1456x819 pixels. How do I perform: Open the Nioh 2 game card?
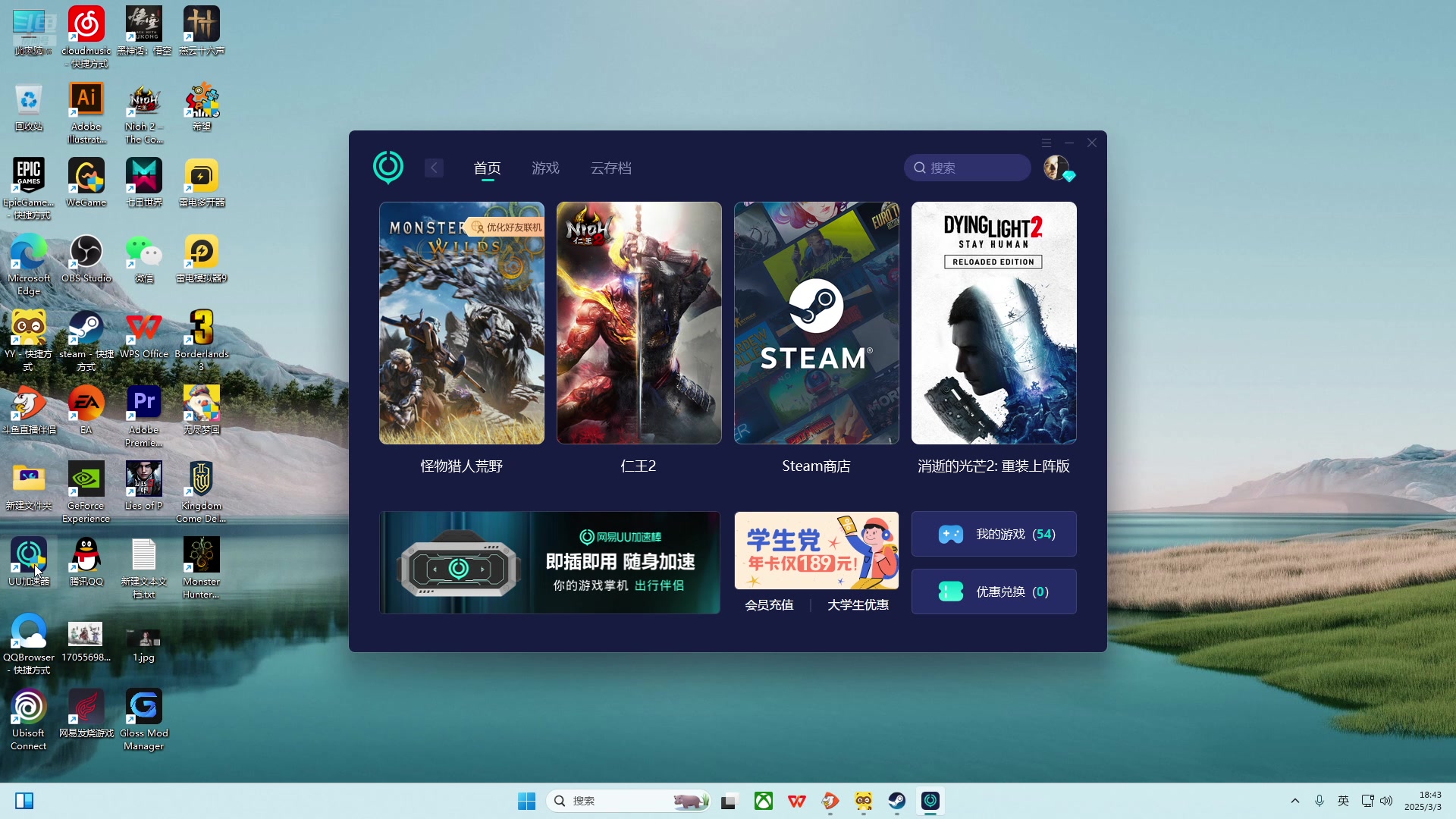click(x=639, y=323)
